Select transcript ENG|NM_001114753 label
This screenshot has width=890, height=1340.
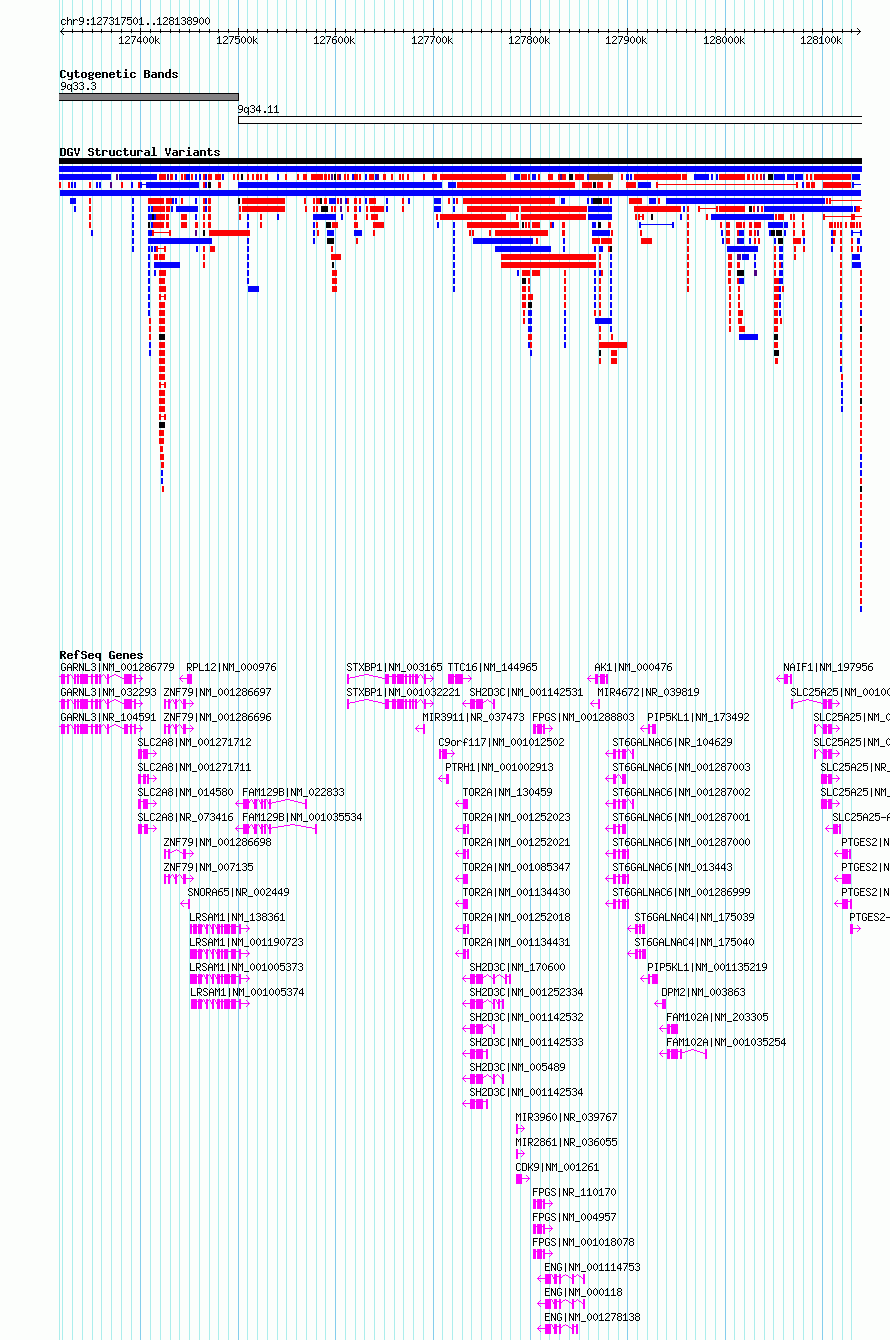(593, 1267)
